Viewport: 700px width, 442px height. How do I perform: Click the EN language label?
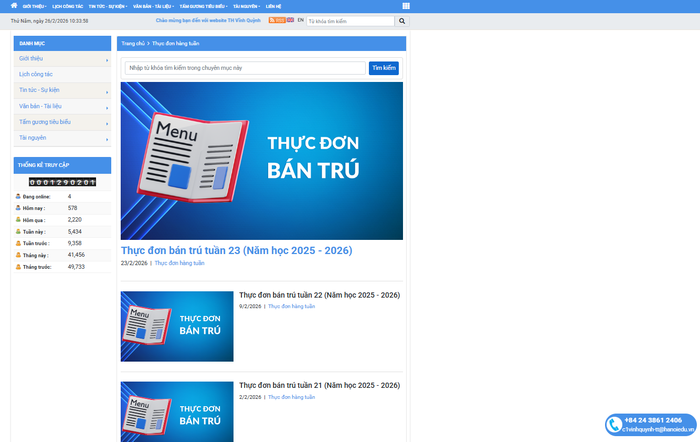pos(300,20)
